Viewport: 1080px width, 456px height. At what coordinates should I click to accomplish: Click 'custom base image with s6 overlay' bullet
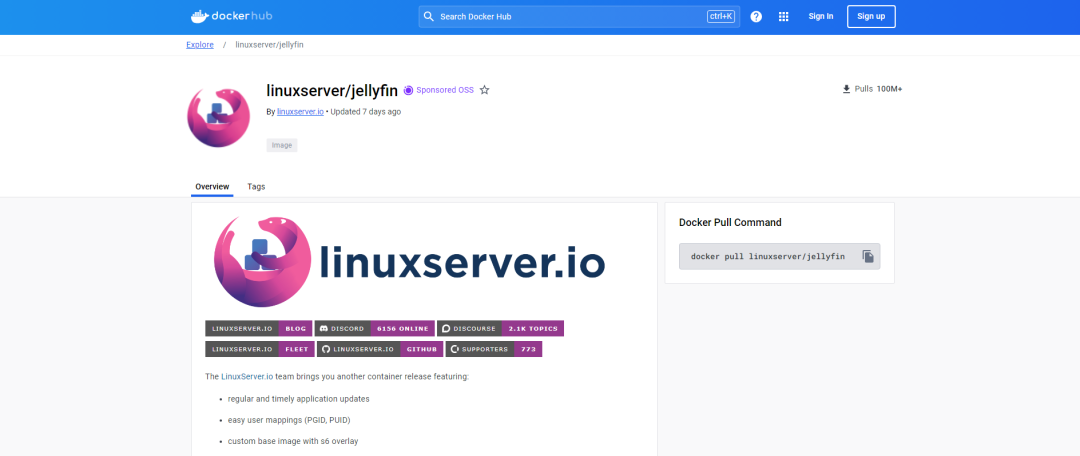pos(293,441)
